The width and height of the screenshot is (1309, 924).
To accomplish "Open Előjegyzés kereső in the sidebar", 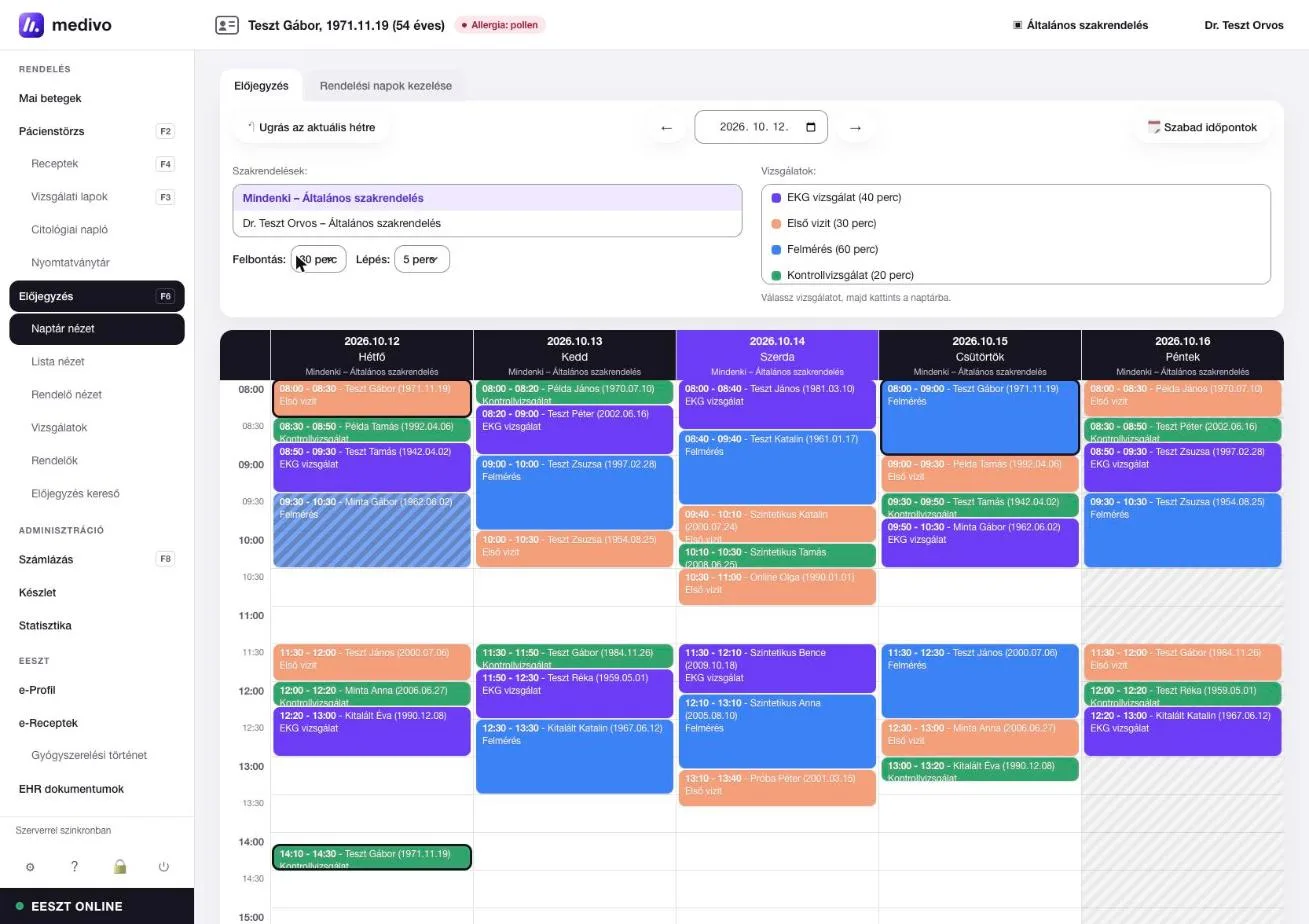I will click(97, 494).
